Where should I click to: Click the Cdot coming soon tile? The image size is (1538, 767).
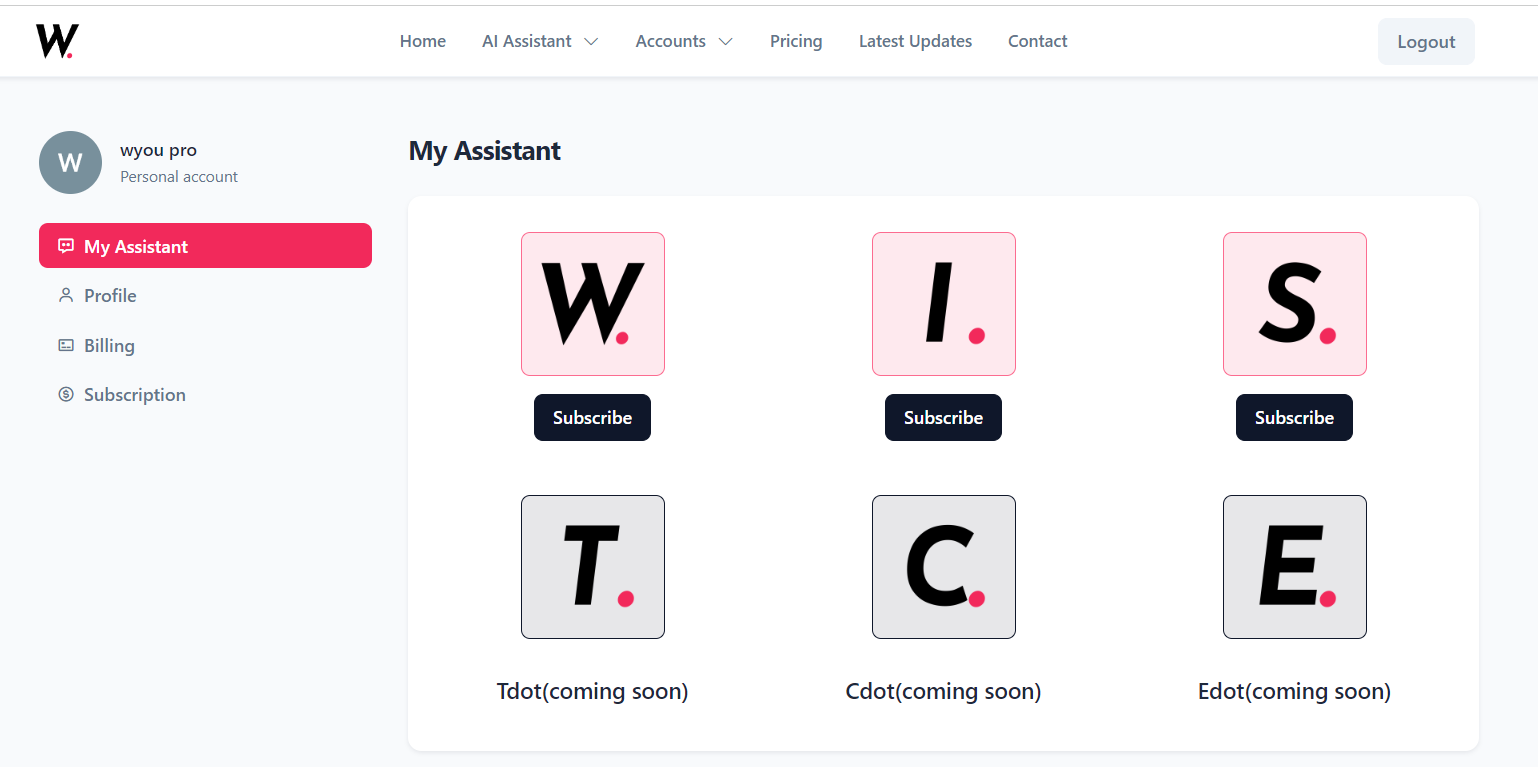pos(944,567)
